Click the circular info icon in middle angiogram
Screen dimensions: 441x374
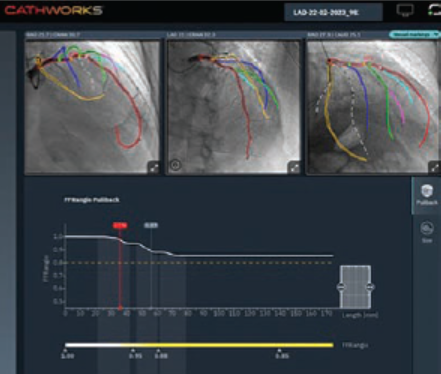(176, 165)
